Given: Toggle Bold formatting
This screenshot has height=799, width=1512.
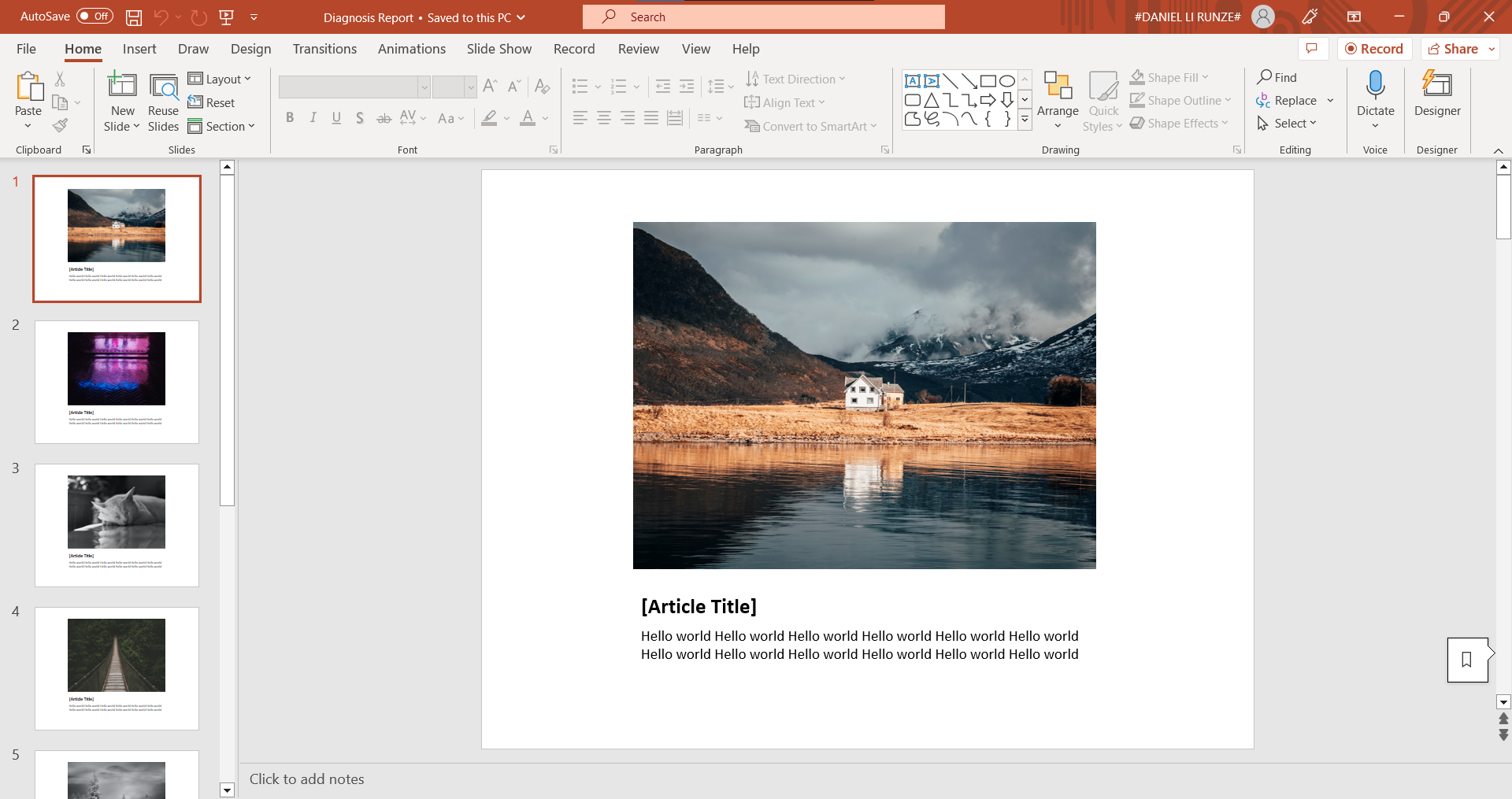Looking at the screenshot, I should (x=290, y=118).
